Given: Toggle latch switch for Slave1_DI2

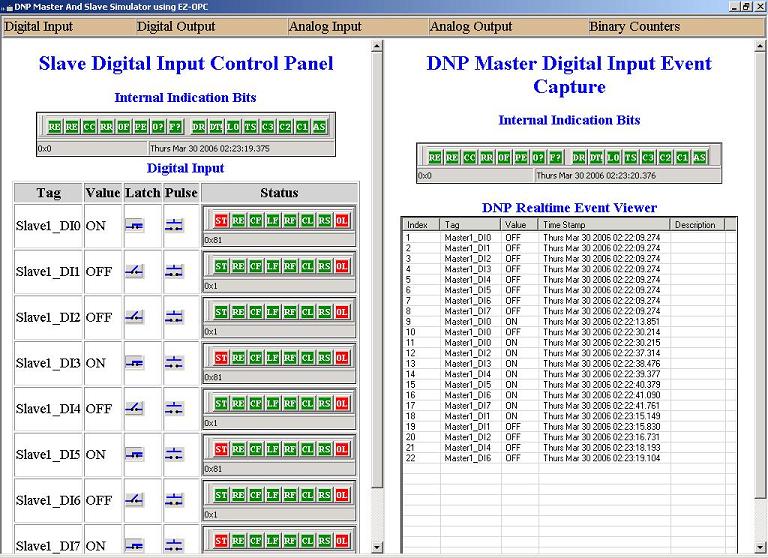Looking at the screenshot, I should coord(134,317).
